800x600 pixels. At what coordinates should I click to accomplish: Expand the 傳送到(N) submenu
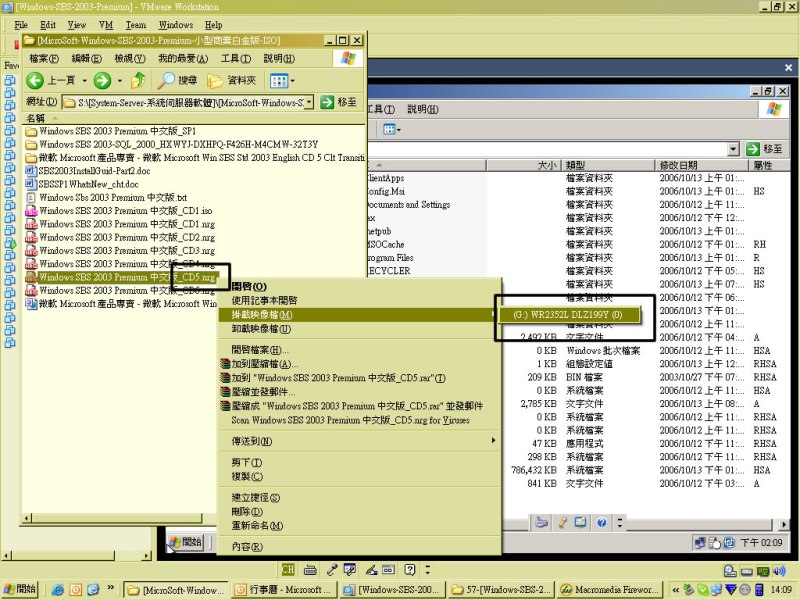click(x=359, y=441)
